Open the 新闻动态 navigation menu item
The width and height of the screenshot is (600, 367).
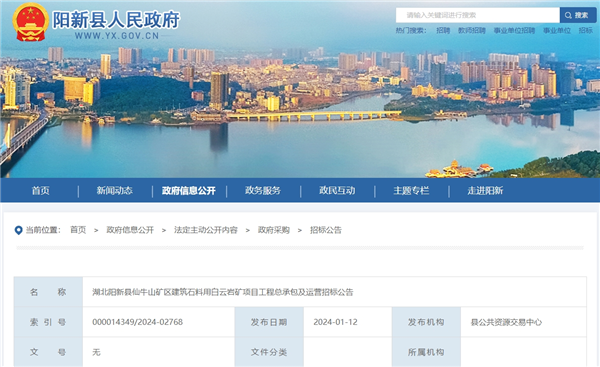[114, 191]
